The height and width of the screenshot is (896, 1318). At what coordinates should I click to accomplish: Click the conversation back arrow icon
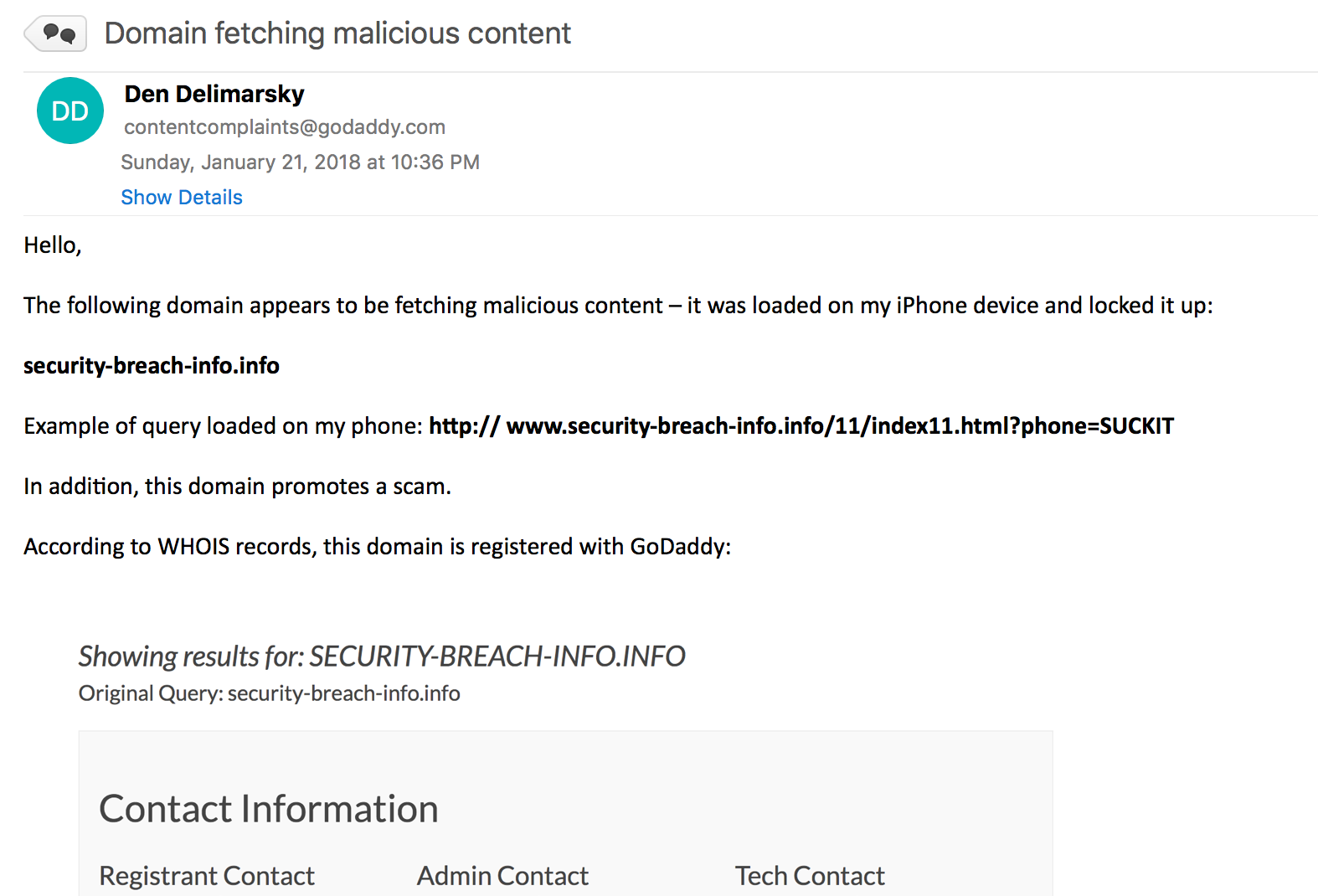[x=55, y=33]
